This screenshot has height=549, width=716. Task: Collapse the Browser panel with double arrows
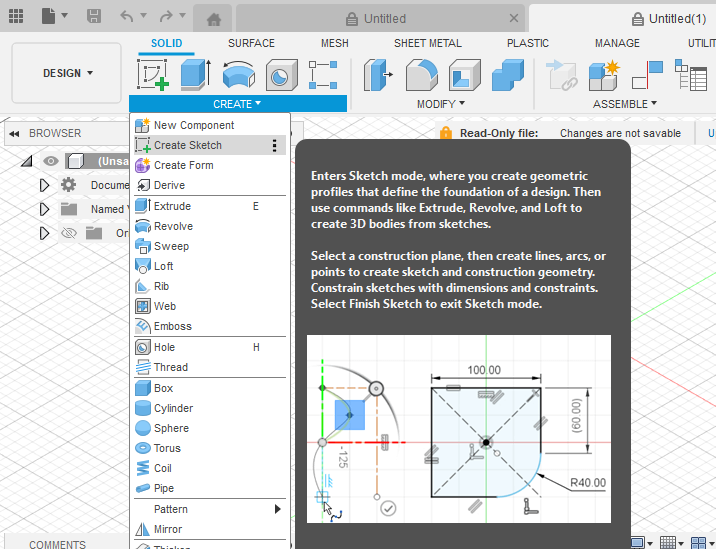(15, 134)
